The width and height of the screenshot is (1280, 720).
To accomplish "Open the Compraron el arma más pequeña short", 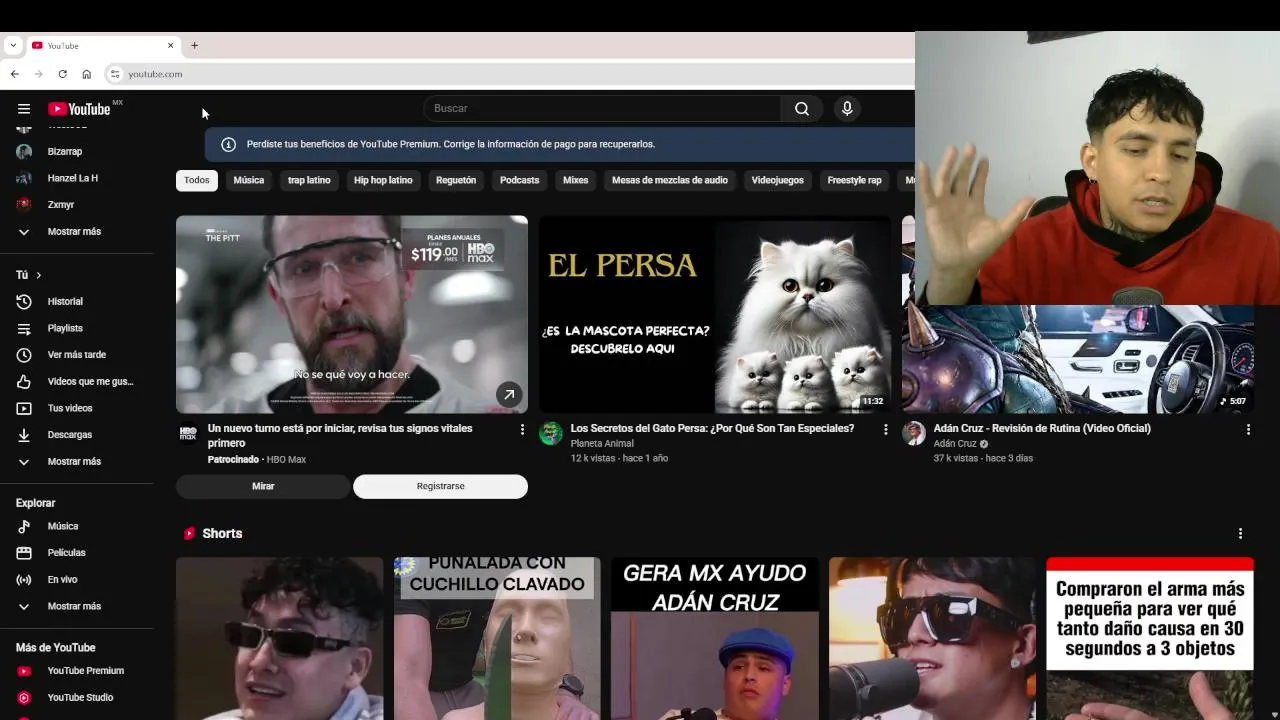I will click(1150, 638).
